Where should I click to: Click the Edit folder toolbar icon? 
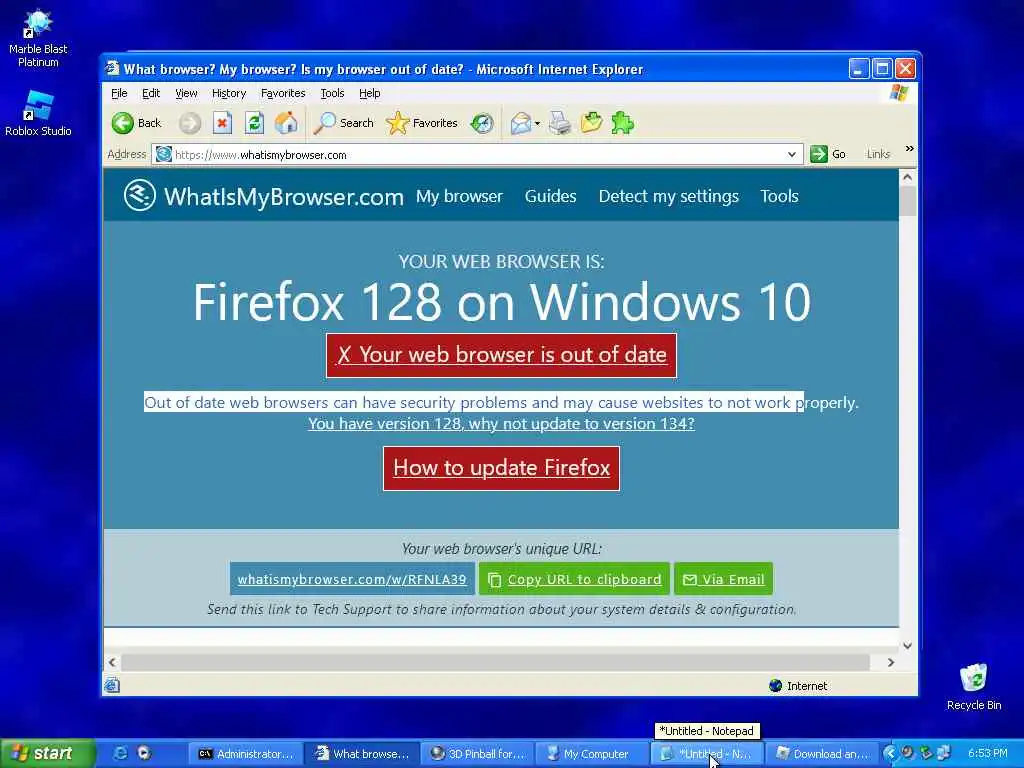click(591, 123)
